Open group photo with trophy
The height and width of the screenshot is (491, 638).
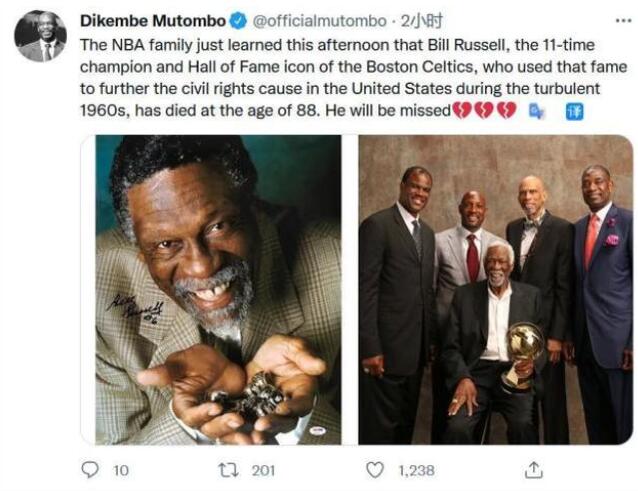coord(496,290)
